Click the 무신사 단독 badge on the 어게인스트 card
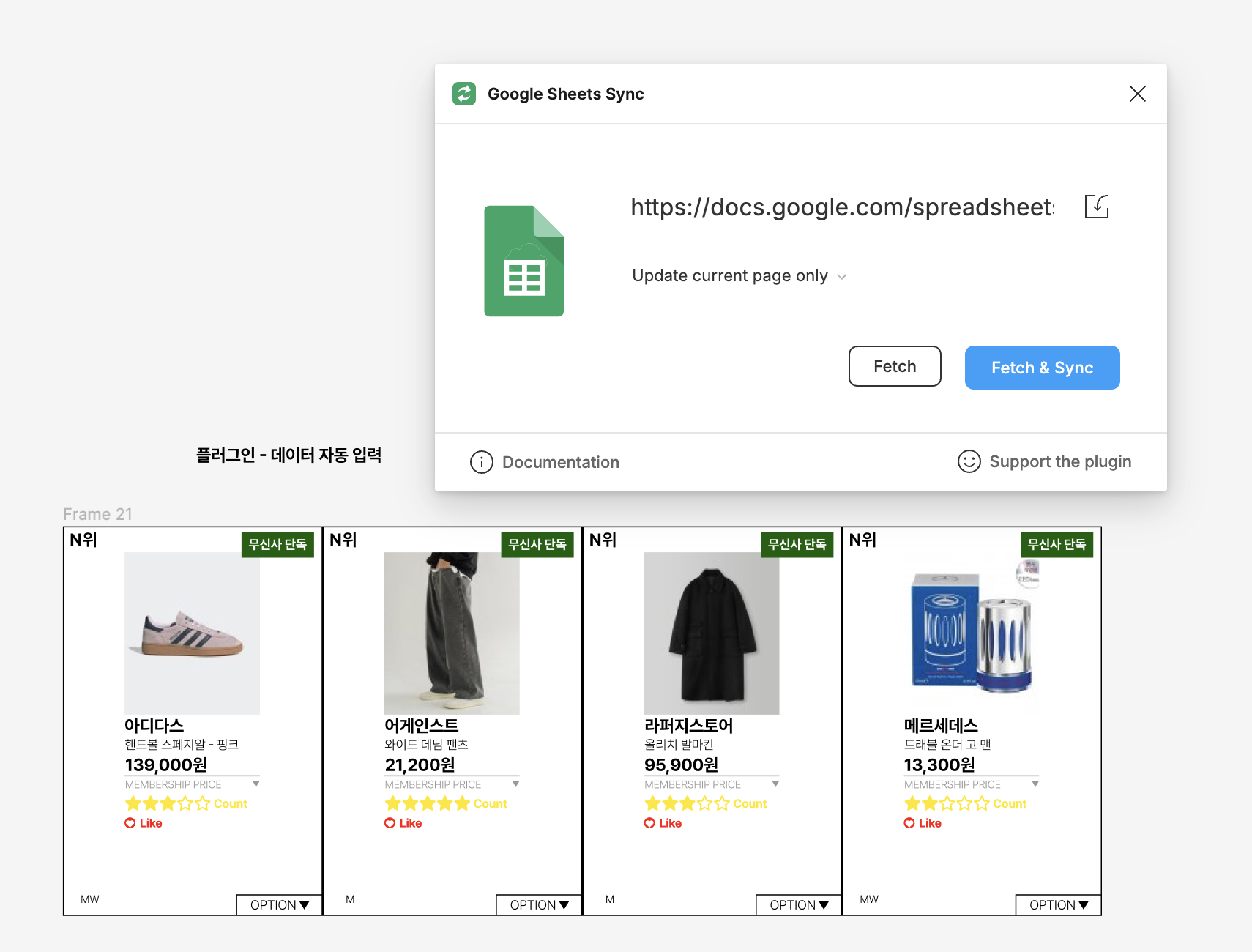Image resolution: width=1252 pixels, height=952 pixels. [537, 545]
